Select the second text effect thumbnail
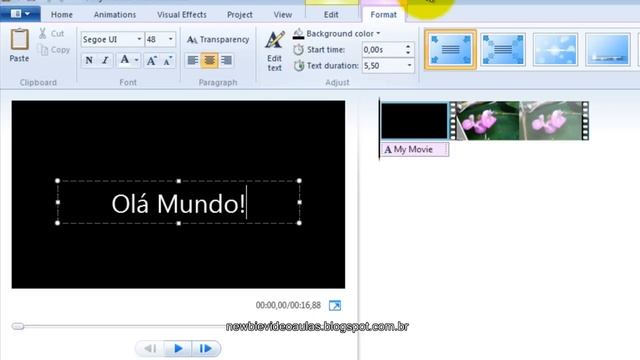Image resolution: width=640 pixels, height=360 pixels. click(503, 50)
